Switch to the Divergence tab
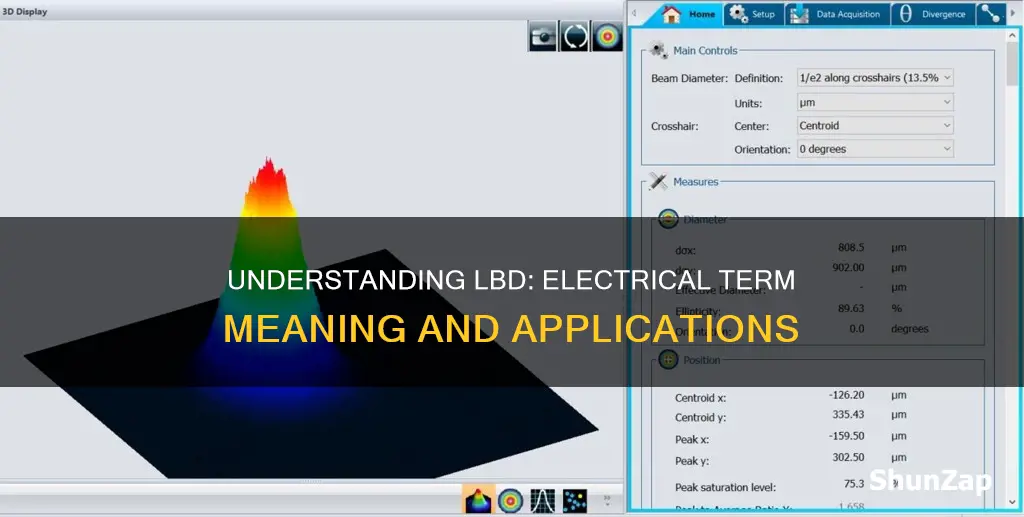This screenshot has width=1024, height=517. (x=933, y=14)
